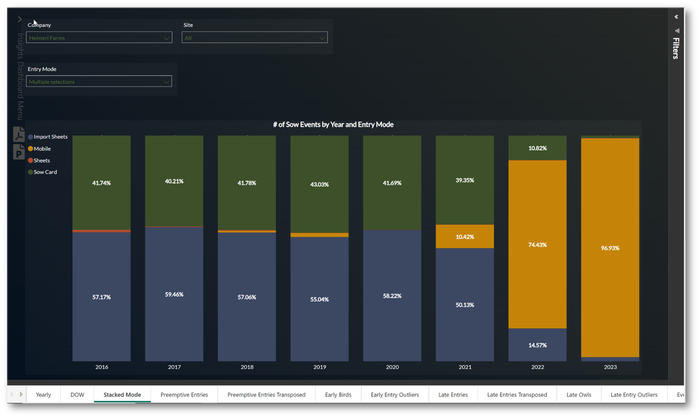Select the 2016 Sow Card bar segment
Image resolution: width=700 pixels, height=418 pixels.
(101, 183)
